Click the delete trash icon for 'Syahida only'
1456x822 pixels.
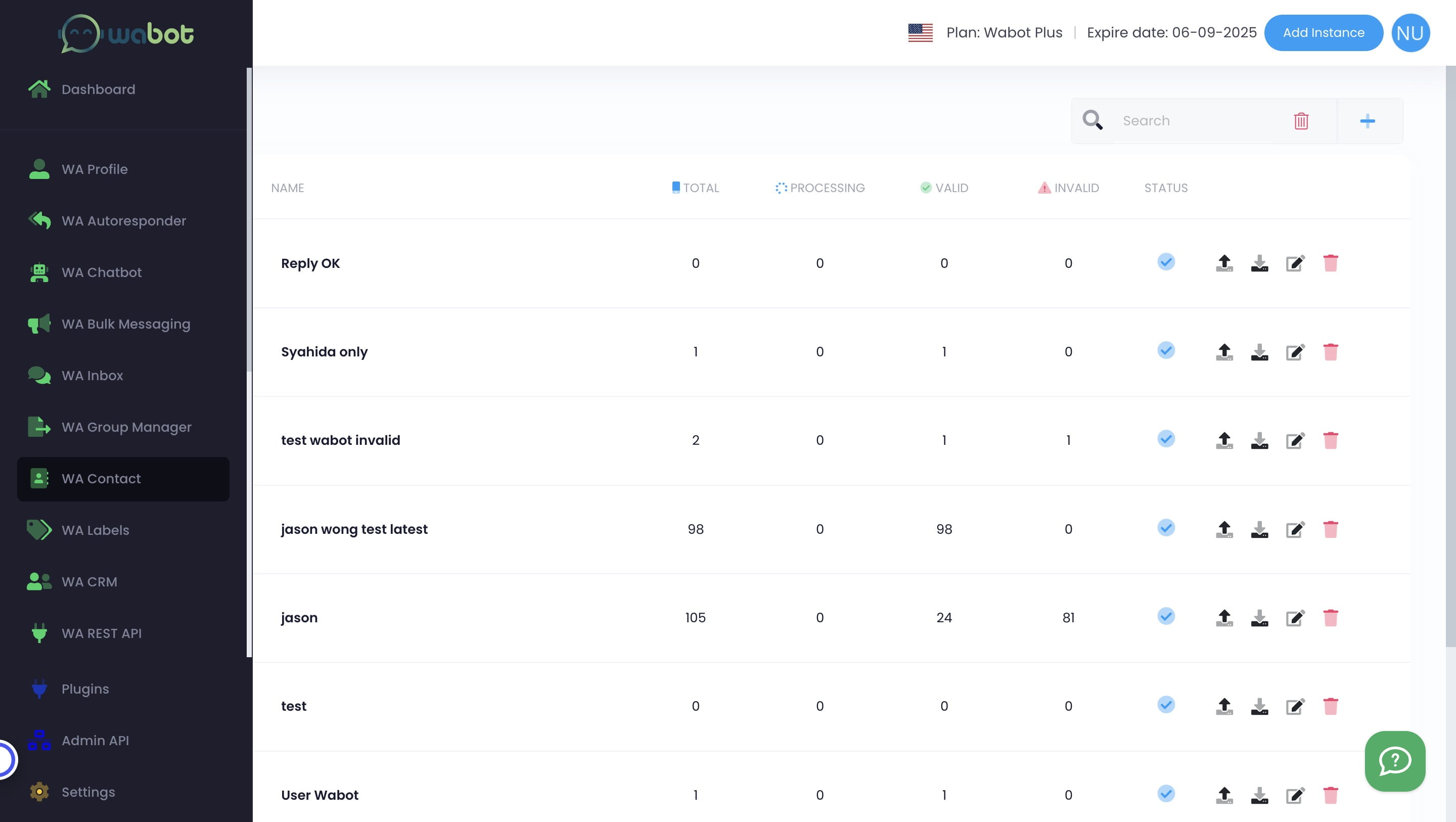(x=1330, y=351)
